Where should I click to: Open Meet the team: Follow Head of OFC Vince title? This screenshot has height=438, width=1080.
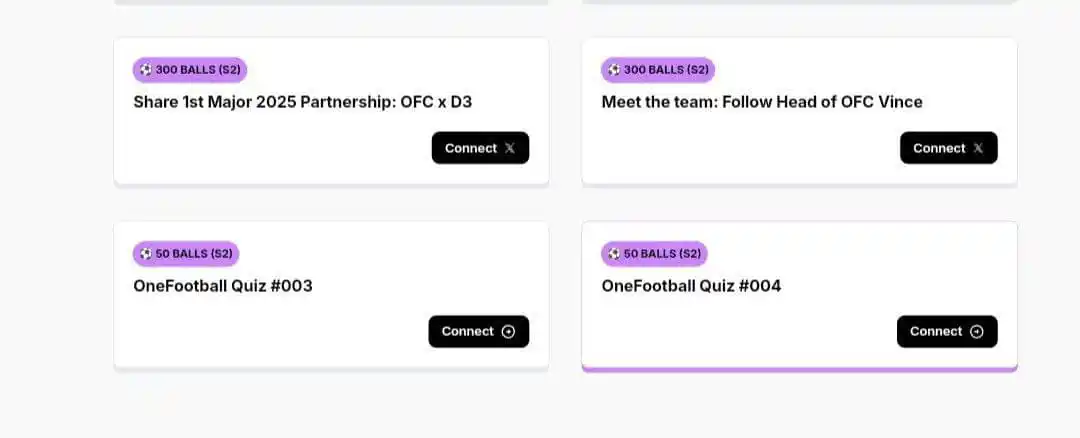[x=762, y=103]
